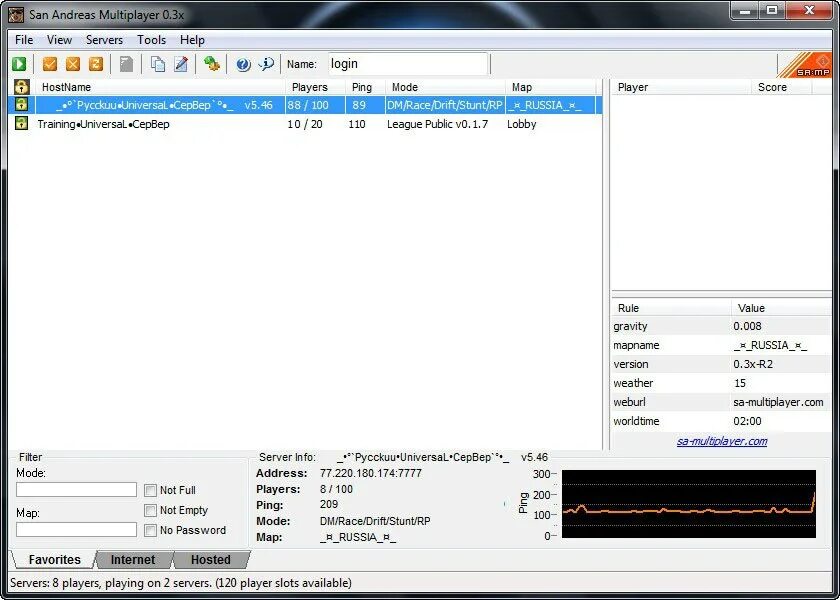Screen dimensions: 840x600
Task: Click the green Connect play icon
Action: (x=19, y=64)
